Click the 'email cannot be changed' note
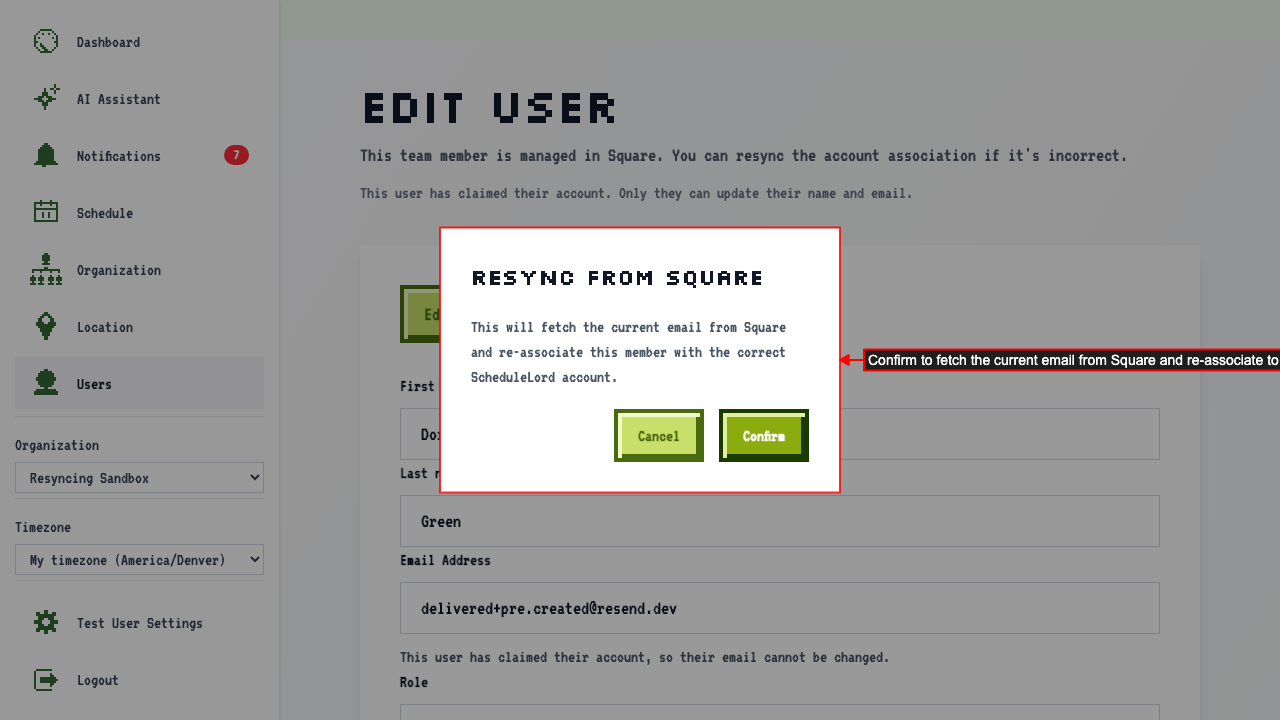Screen dimensions: 1280x720 pos(644,657)
